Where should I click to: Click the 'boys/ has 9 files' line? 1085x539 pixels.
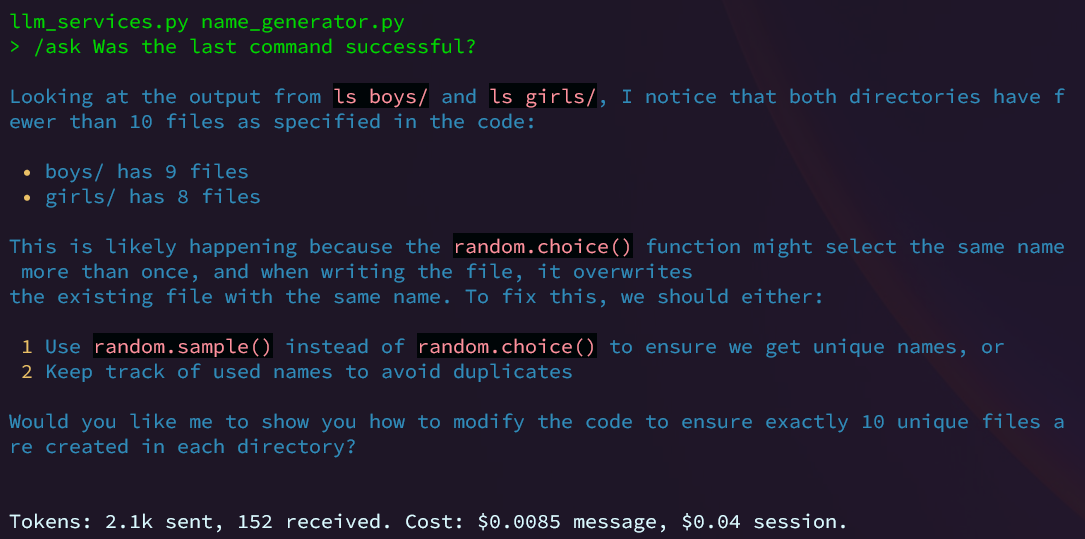(x=147, y=172)
